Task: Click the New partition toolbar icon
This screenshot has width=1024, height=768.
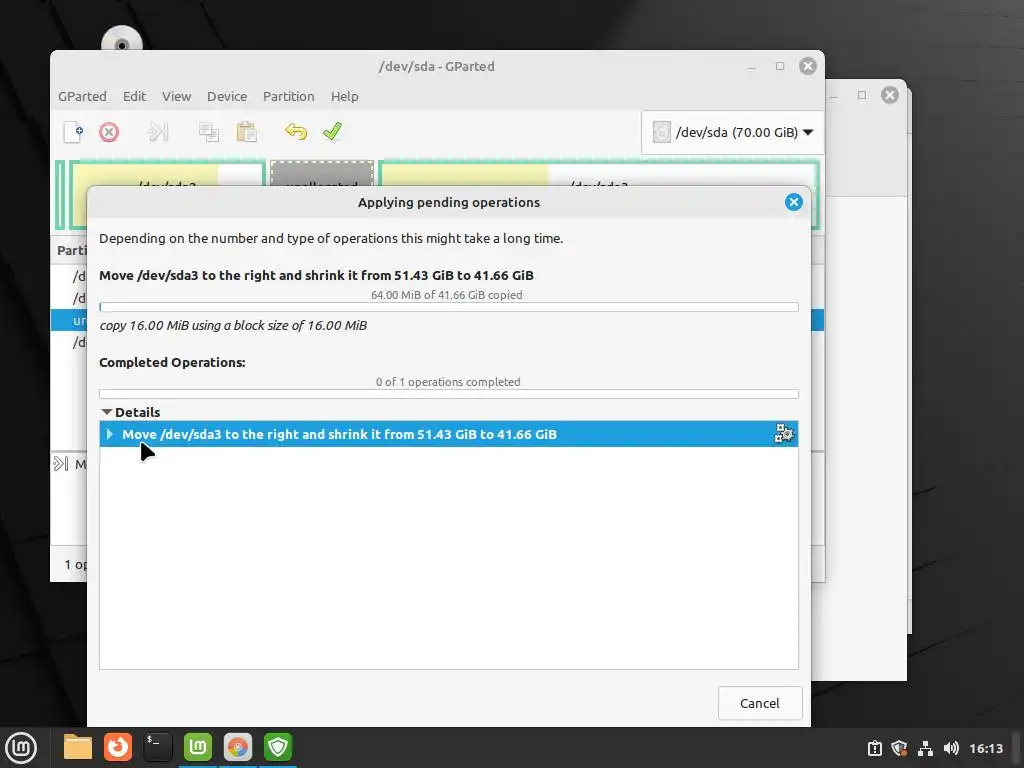Action: pyautogui.click(x=73, y=132)
